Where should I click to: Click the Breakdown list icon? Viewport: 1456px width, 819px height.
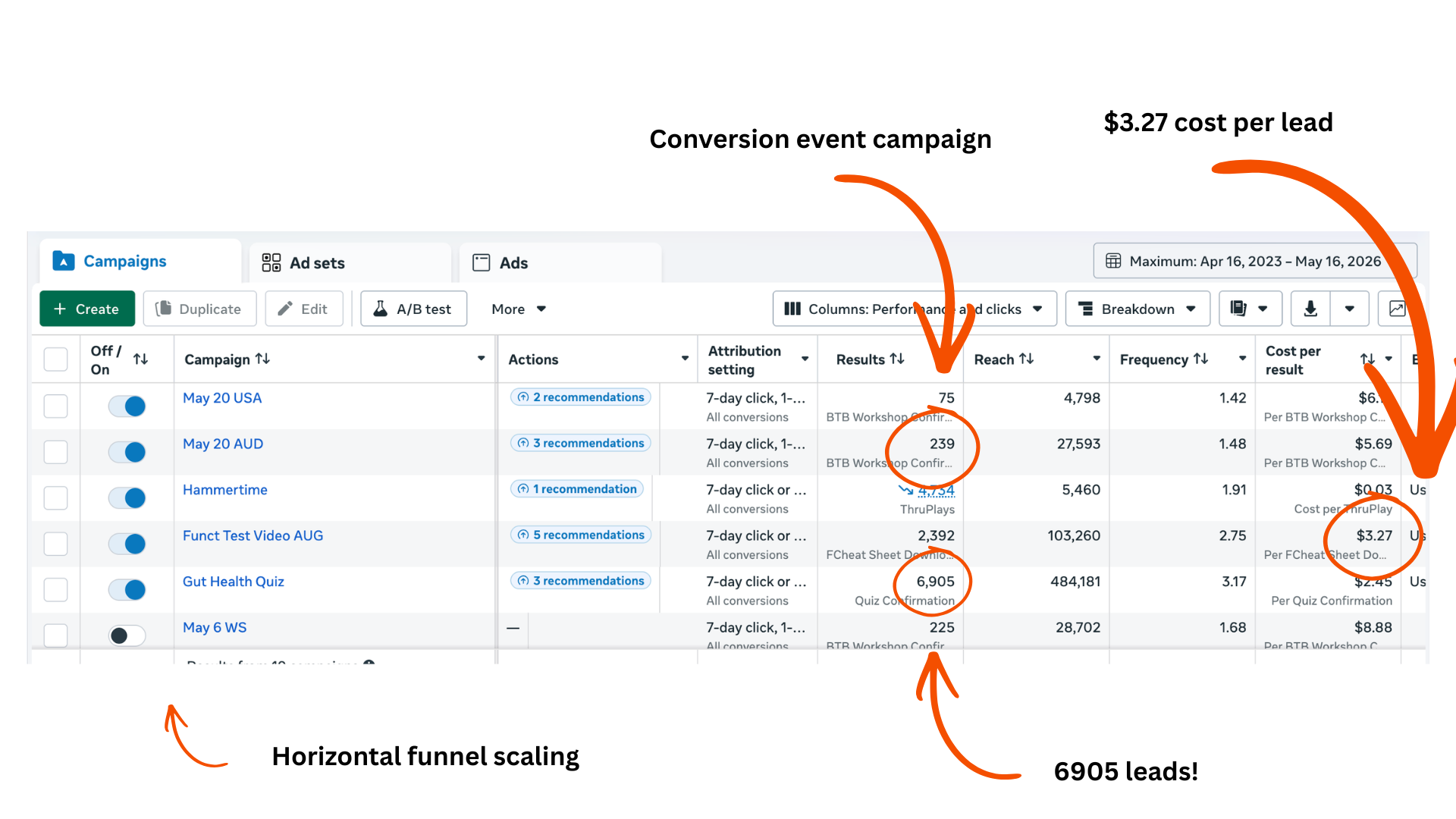pyautogui.click(x=1085, y=309)
